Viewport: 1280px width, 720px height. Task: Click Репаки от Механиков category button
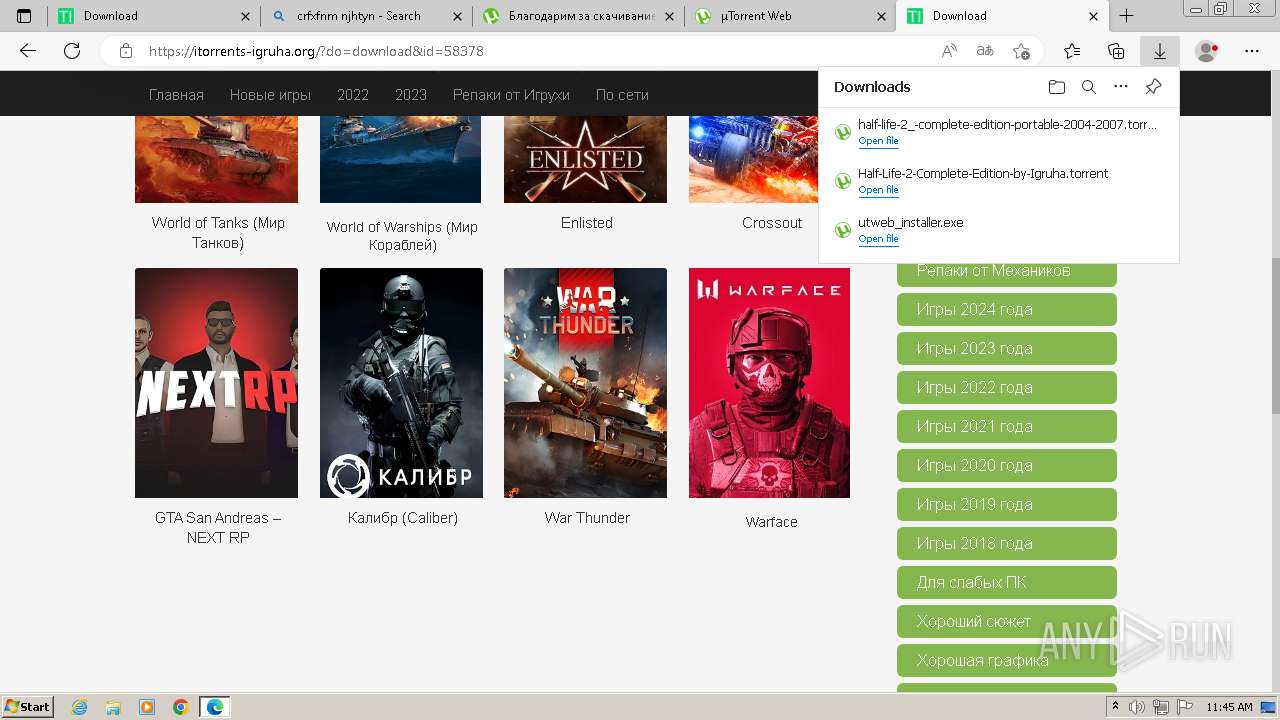click(1006, 273)
